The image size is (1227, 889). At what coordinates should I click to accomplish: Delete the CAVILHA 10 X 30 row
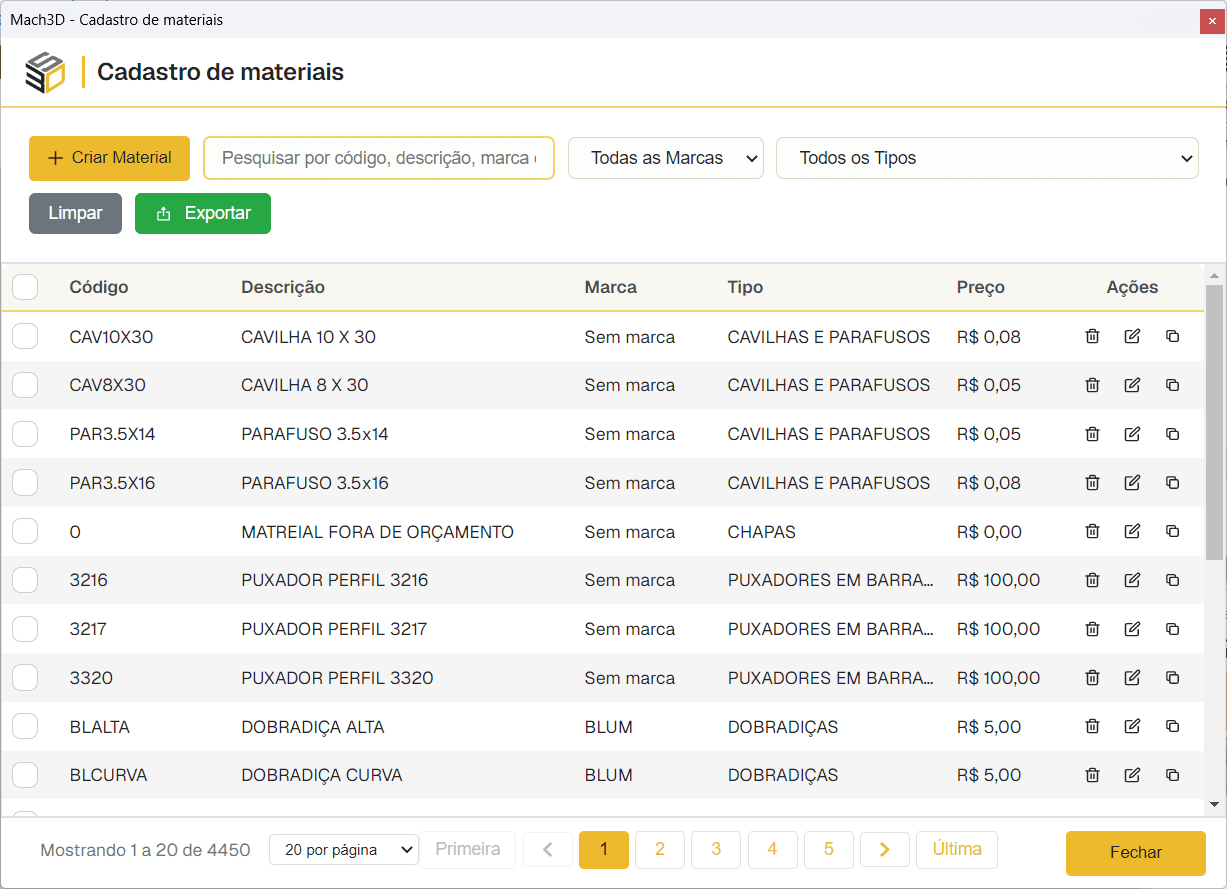click(x=1092, y=337)
